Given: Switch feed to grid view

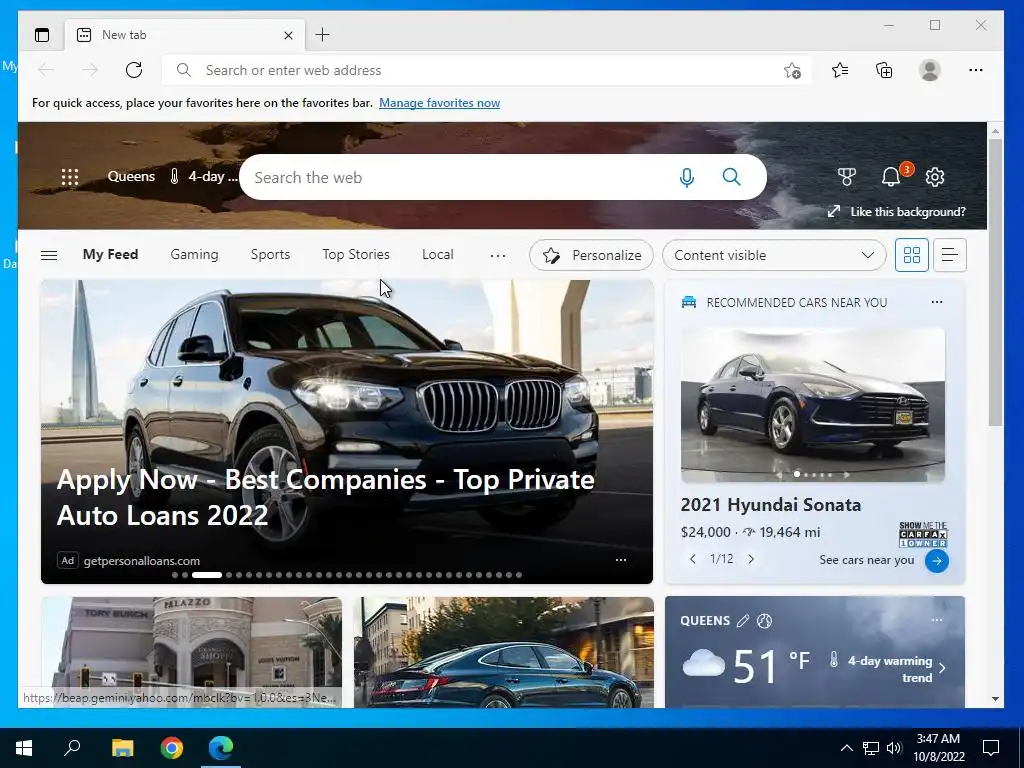Looking at the screenshot, I should [x=911, y=255].
